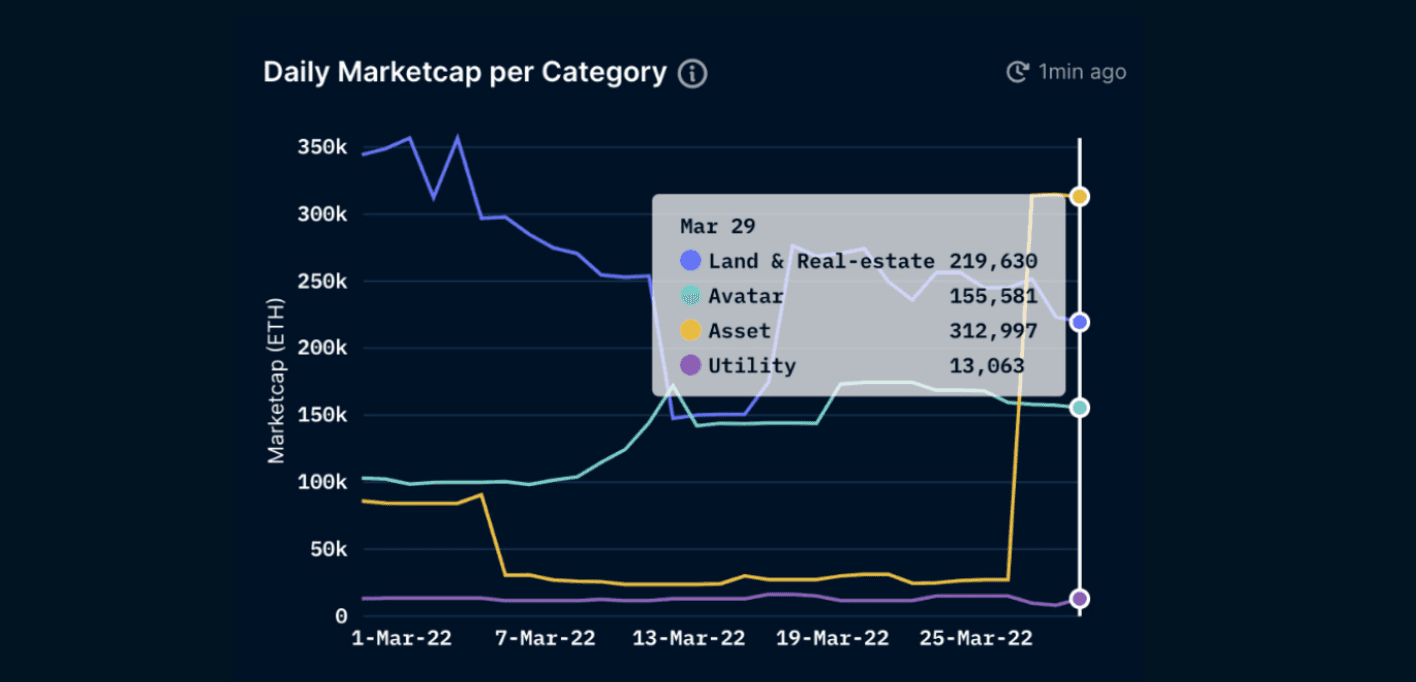
Task: Click the purple Utility endpoint marker
Action: pos(1079,599)
